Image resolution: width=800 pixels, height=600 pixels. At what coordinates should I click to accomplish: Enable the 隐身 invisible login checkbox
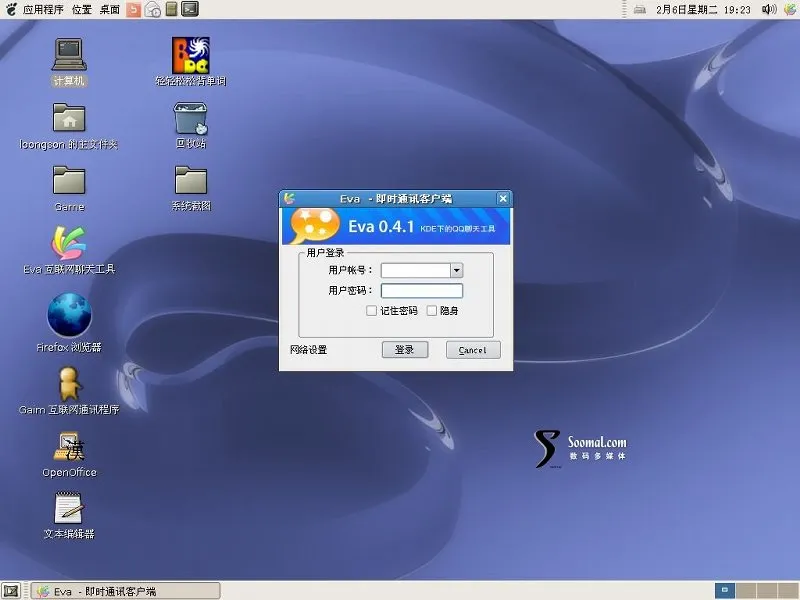pos(432,311)
